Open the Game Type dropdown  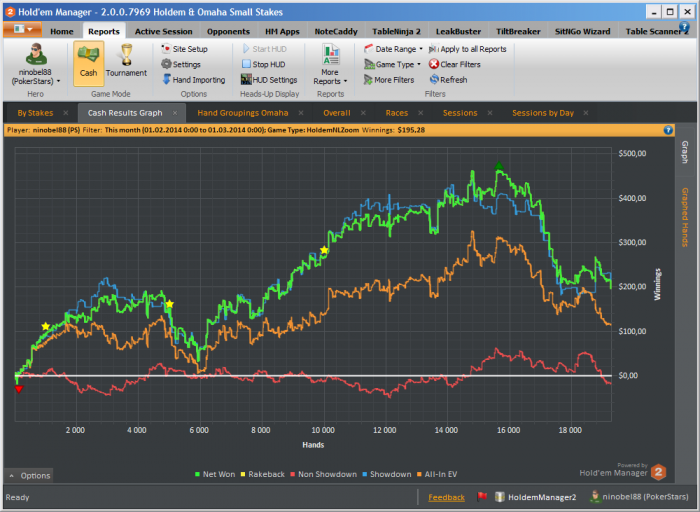(392, 64)
